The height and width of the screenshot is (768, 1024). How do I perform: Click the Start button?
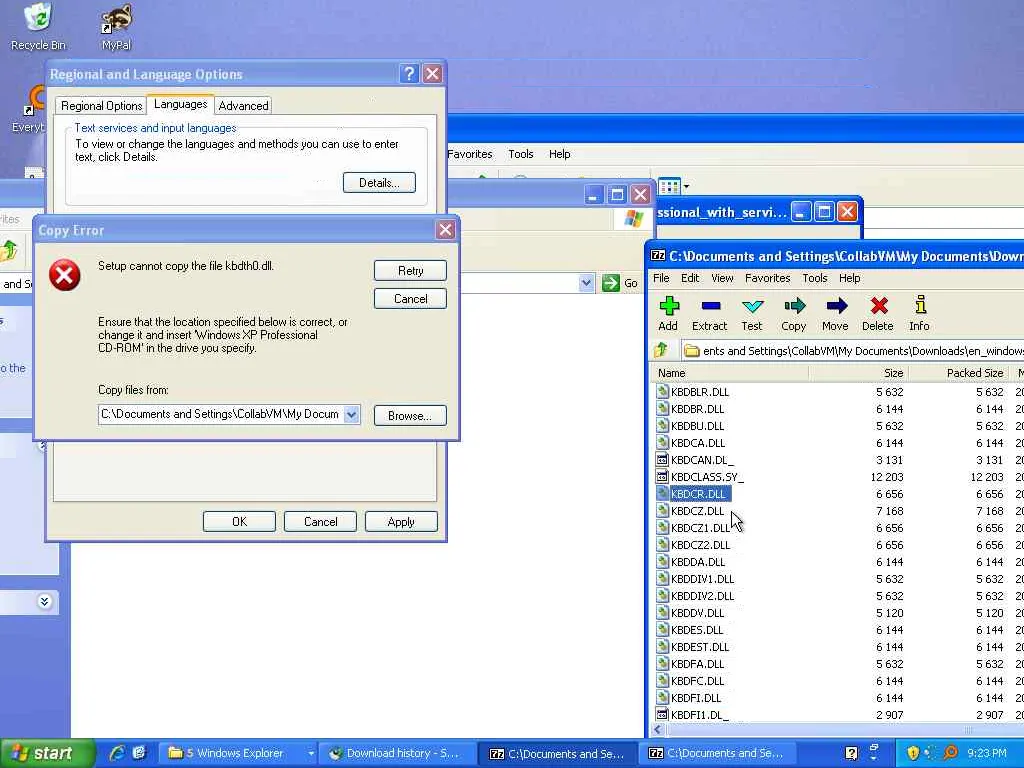[47, 753]
